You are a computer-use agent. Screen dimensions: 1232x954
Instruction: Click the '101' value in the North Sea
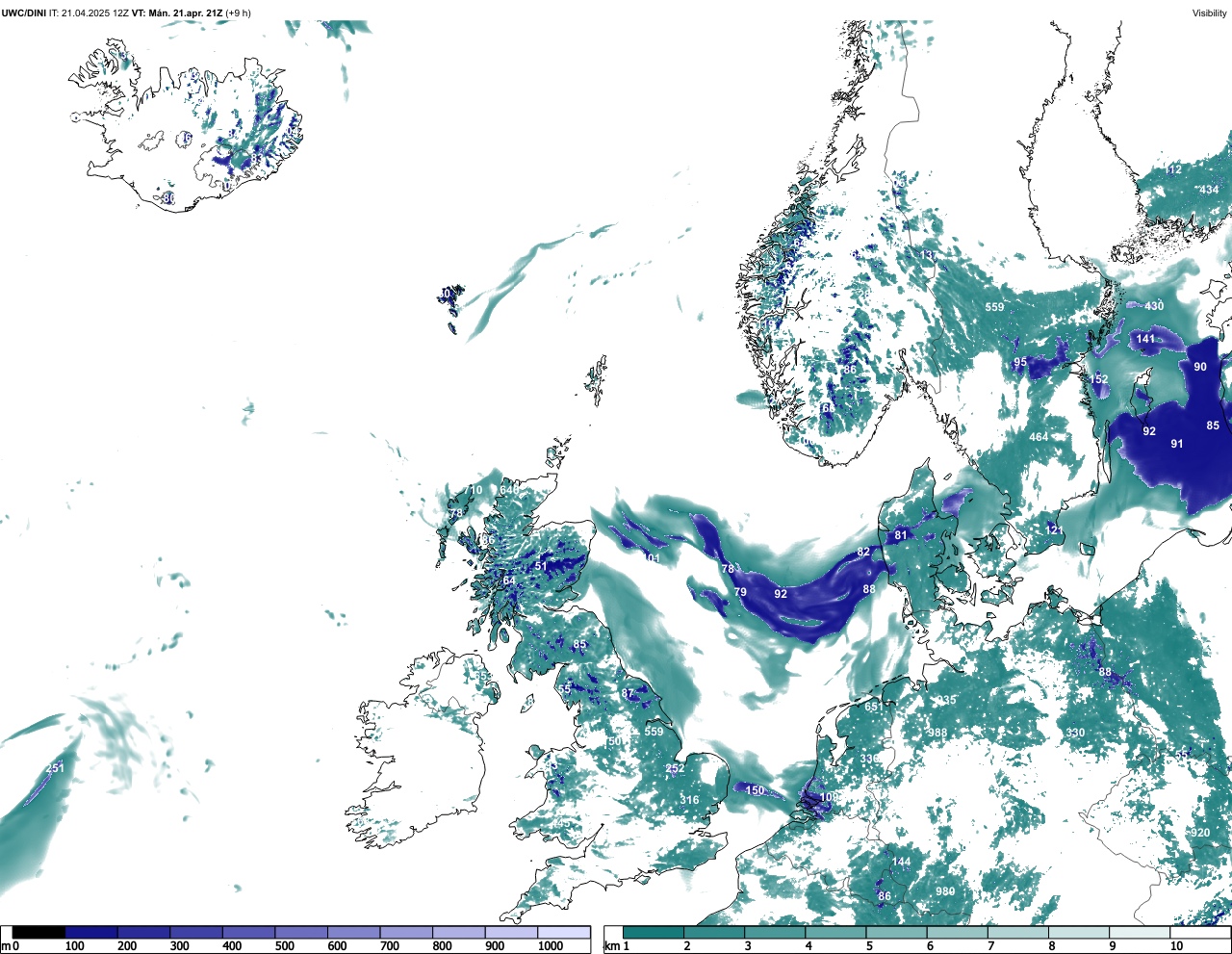[653, 558]
